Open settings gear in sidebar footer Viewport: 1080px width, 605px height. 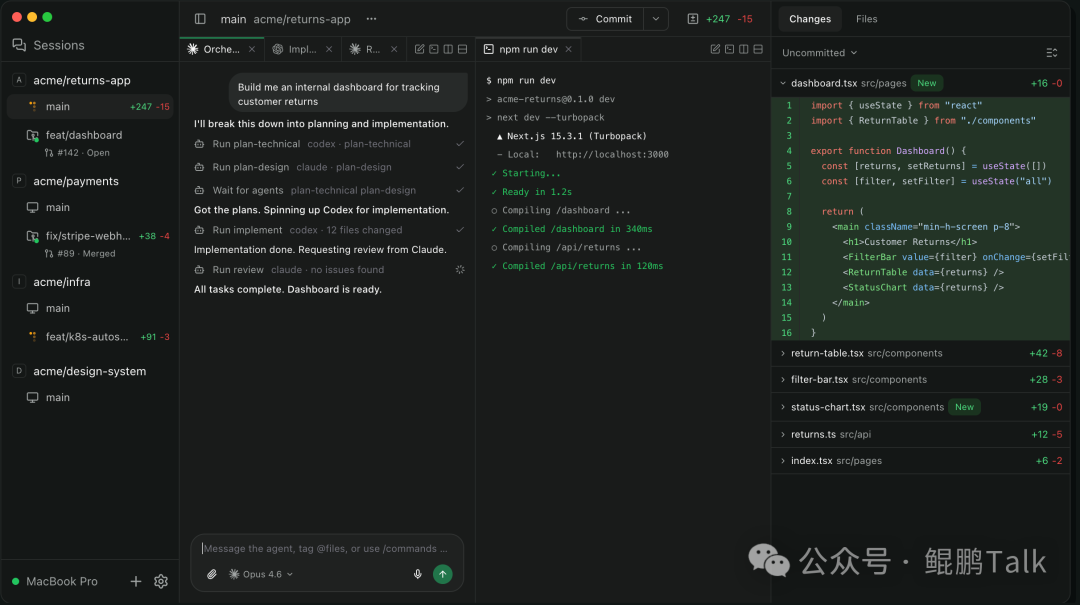[x=161, y=581]
